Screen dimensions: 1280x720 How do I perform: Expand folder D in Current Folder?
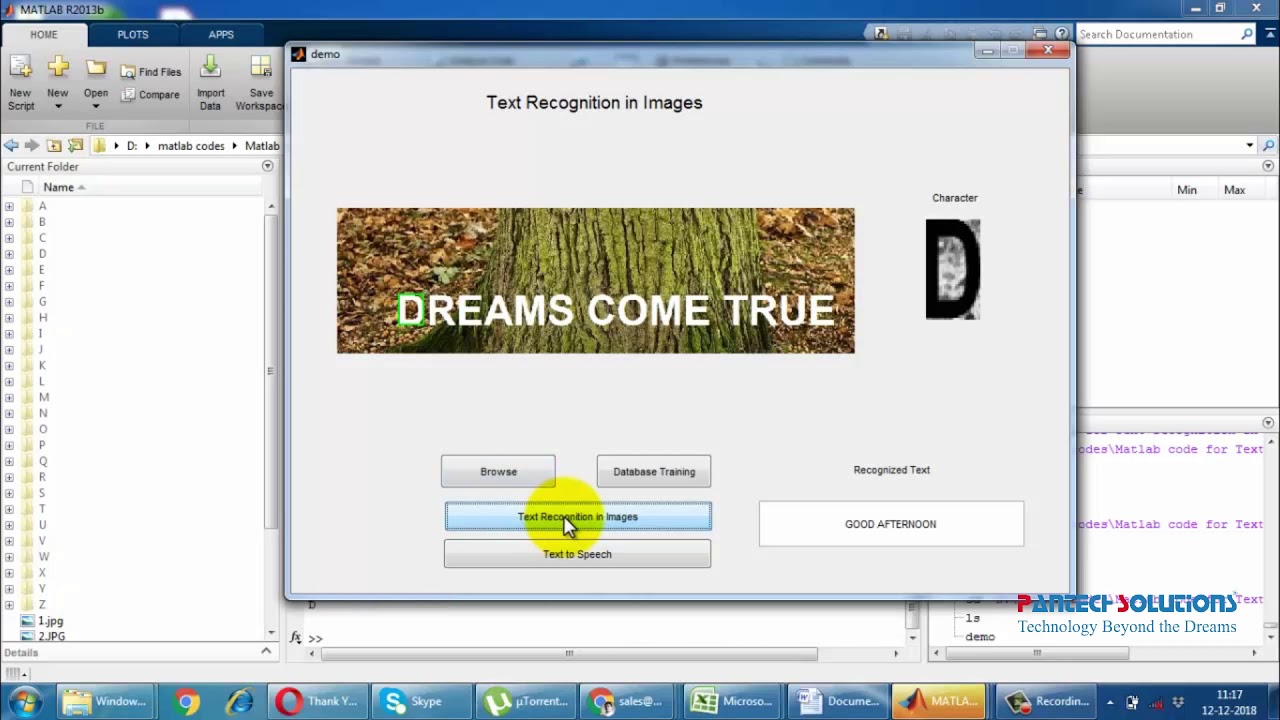10,254
